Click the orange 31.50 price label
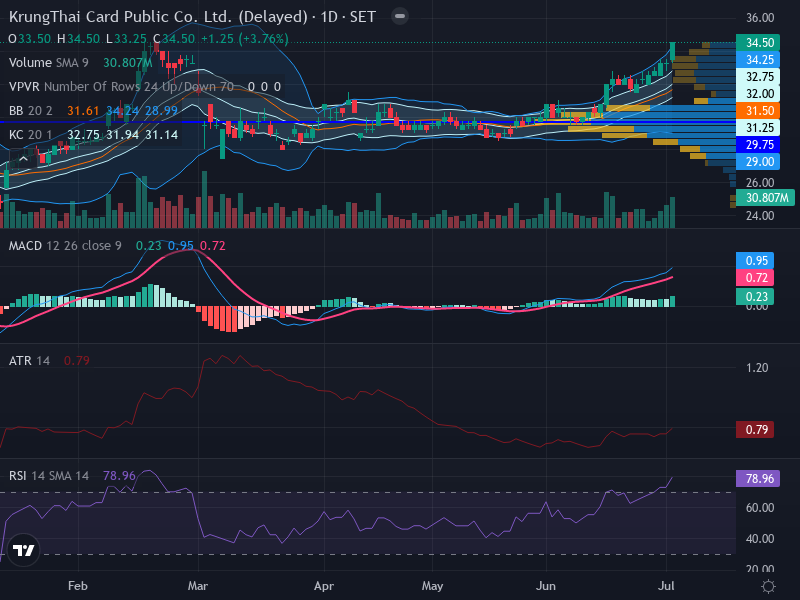Viewport: 800px width, 600px height. tap(758, 111)
